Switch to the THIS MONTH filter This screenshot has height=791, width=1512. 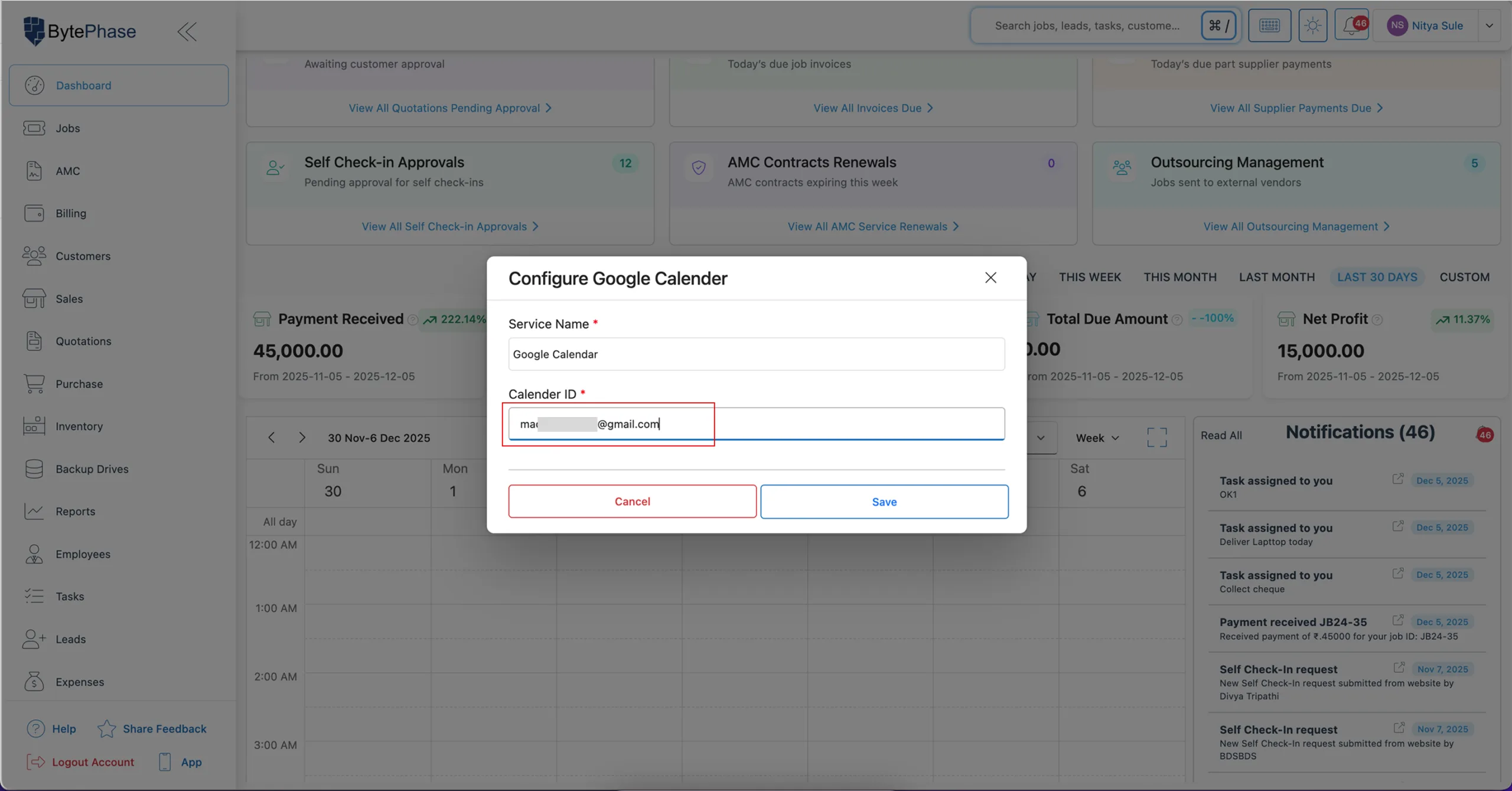coord(1179,276)
